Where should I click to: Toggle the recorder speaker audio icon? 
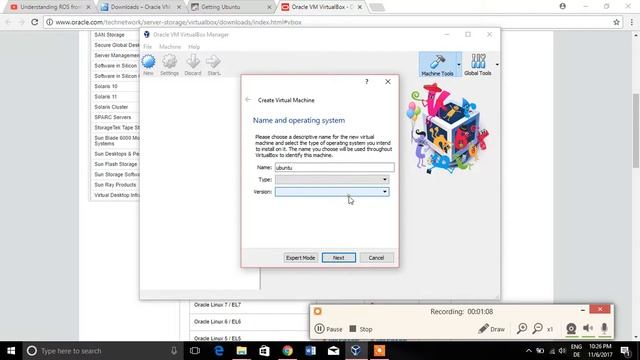pos(588,328)
